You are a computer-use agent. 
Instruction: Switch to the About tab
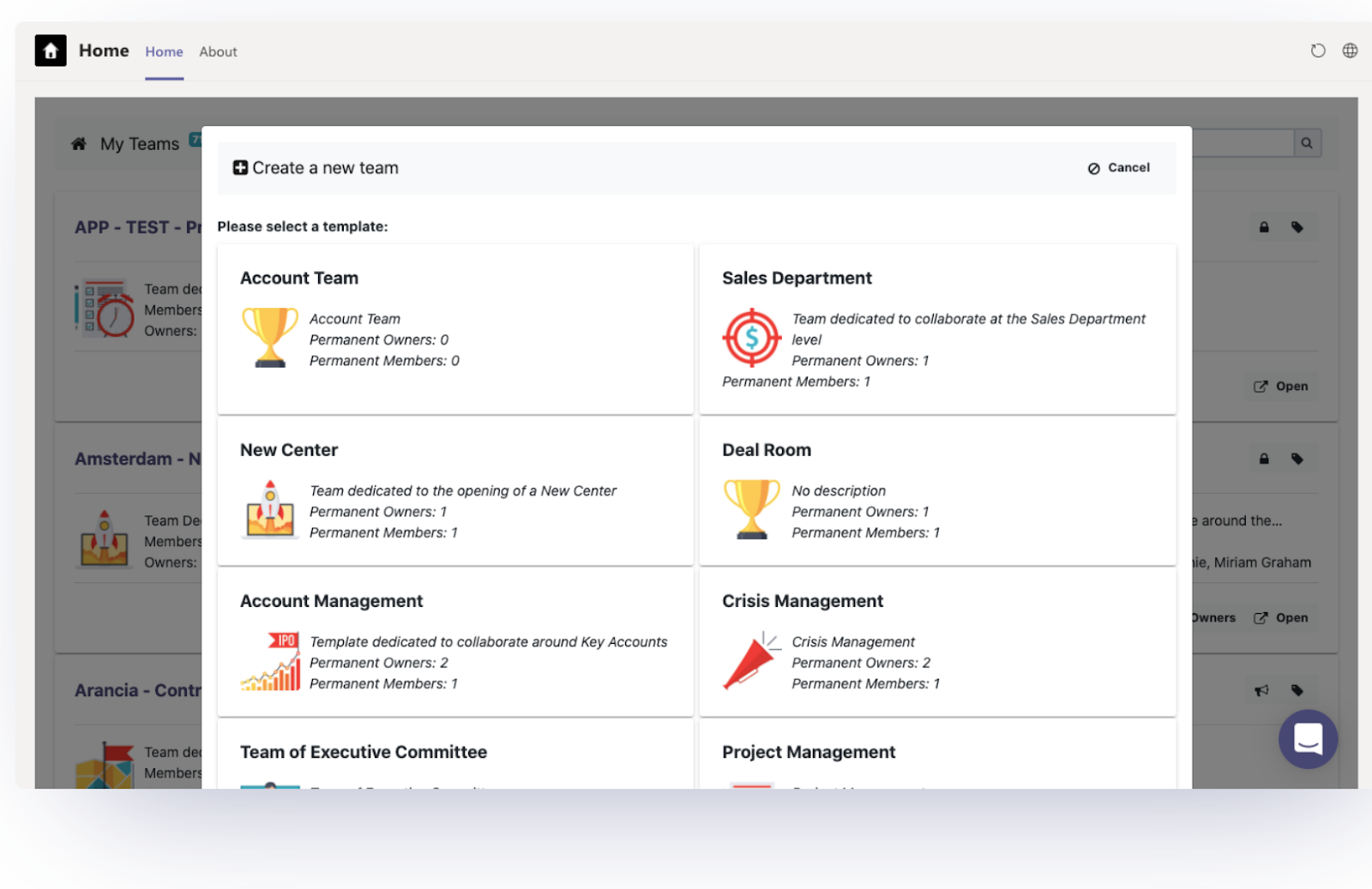pyautogui.click(x=218, y=51)
